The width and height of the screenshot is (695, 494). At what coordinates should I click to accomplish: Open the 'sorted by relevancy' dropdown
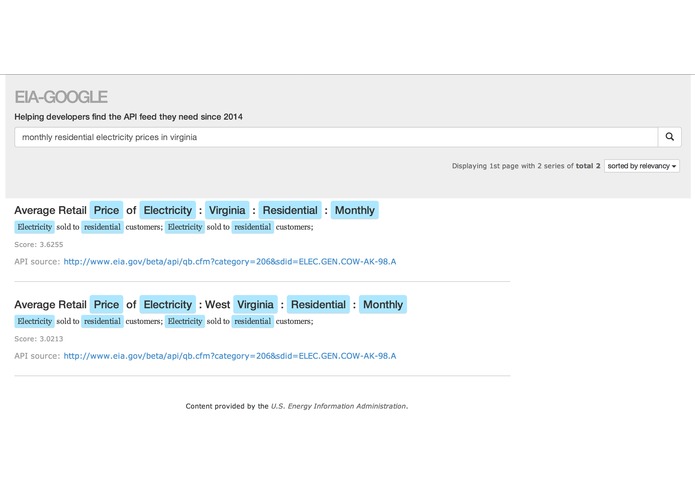[x=641, y=166]
